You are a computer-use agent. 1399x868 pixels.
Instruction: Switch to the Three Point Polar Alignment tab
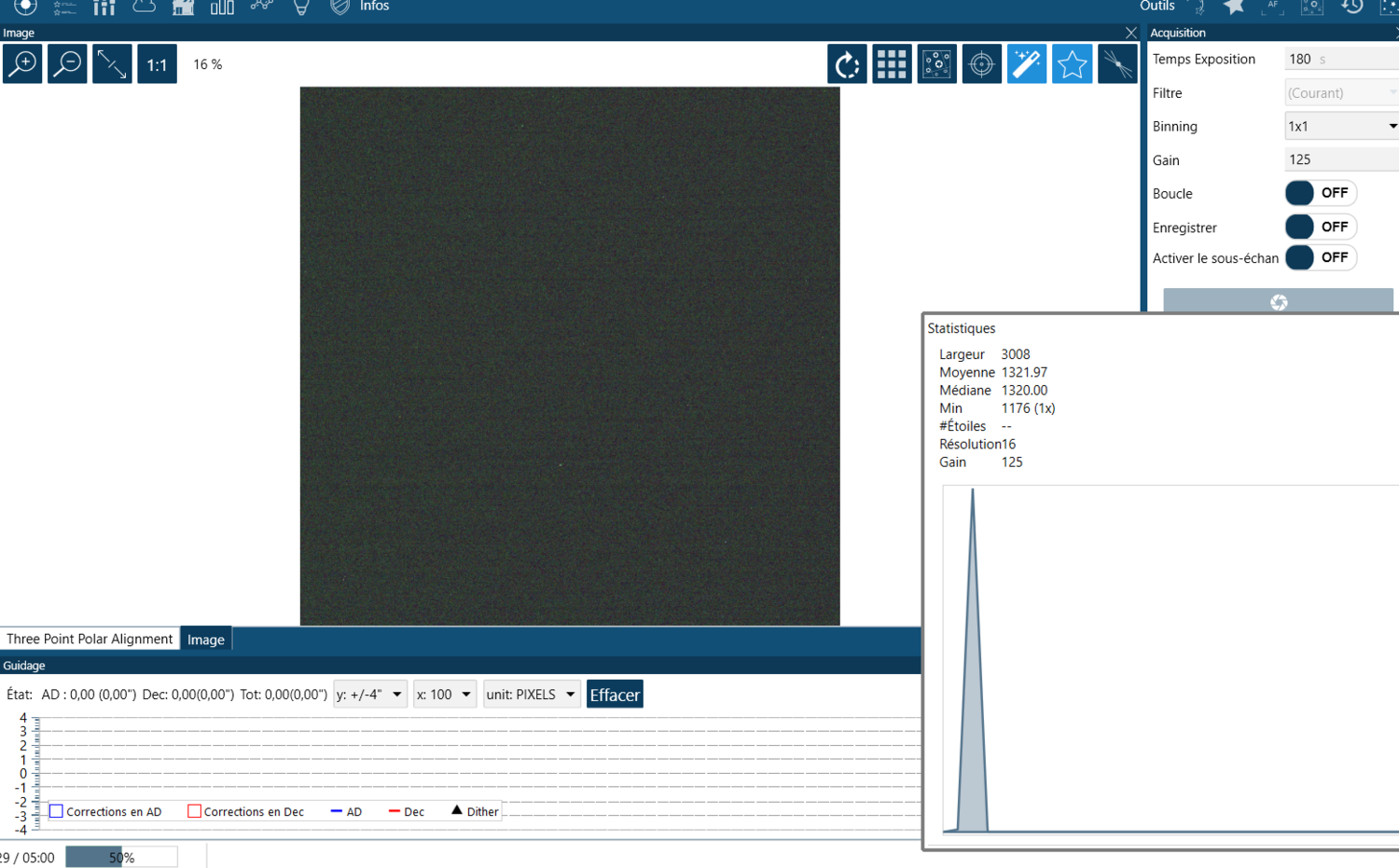tap(90, 638)
